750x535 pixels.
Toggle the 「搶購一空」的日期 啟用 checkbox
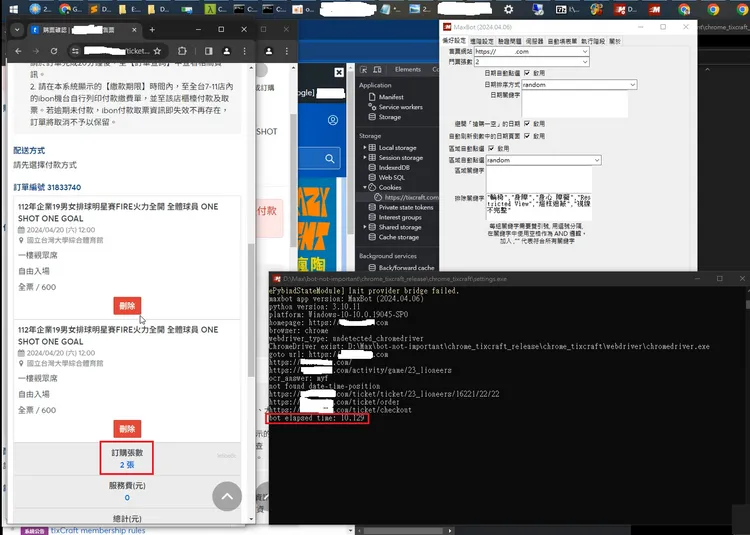[x=527, y=123]
